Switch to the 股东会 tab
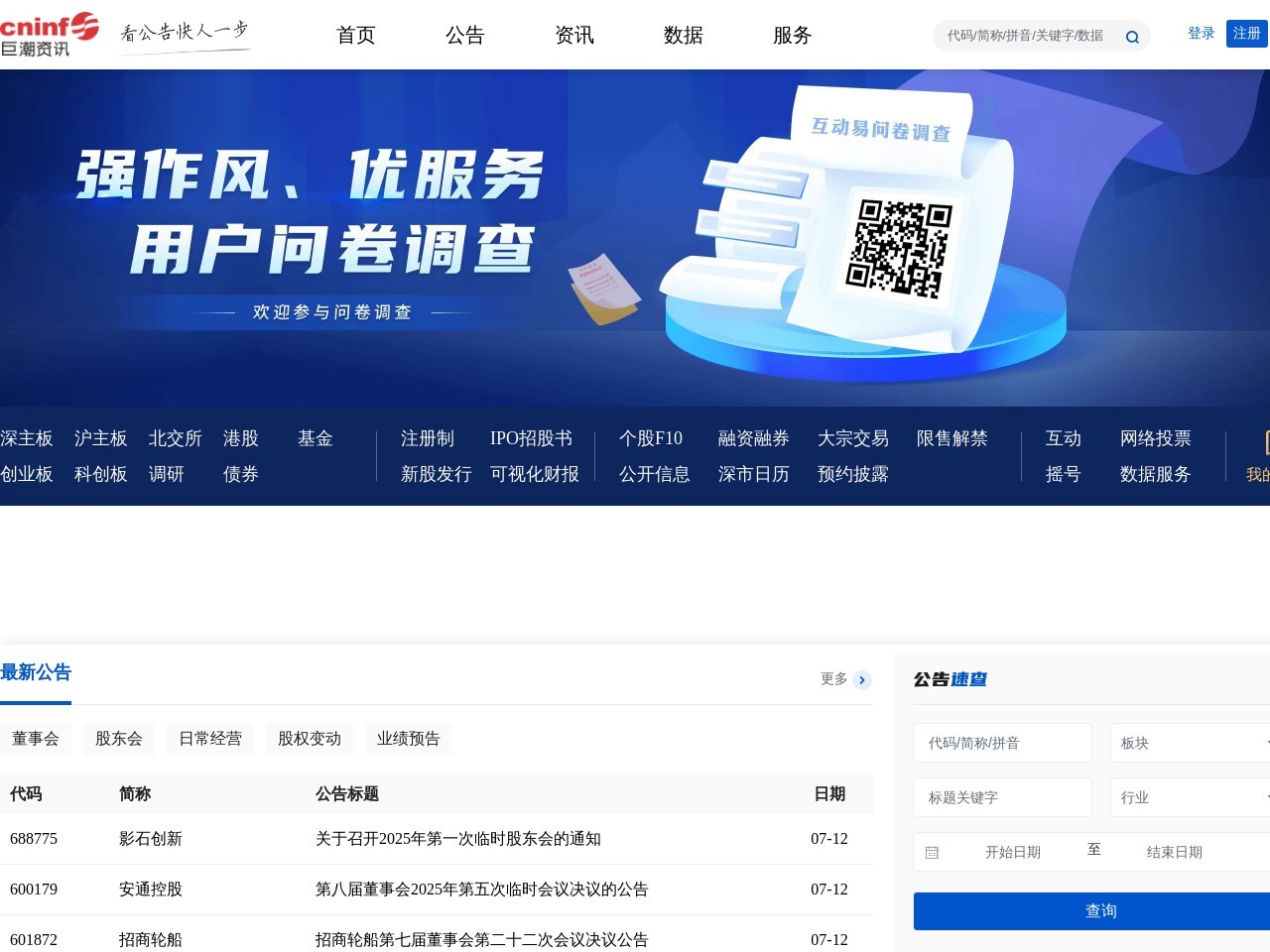This screenshot has height=952, width=1270. click(118, 739)
